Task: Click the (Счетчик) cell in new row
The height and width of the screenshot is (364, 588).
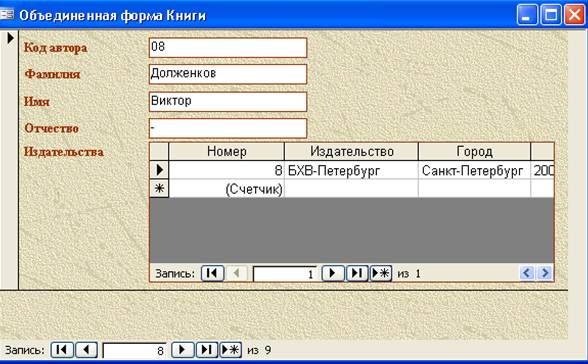Action: pos(226,189)
